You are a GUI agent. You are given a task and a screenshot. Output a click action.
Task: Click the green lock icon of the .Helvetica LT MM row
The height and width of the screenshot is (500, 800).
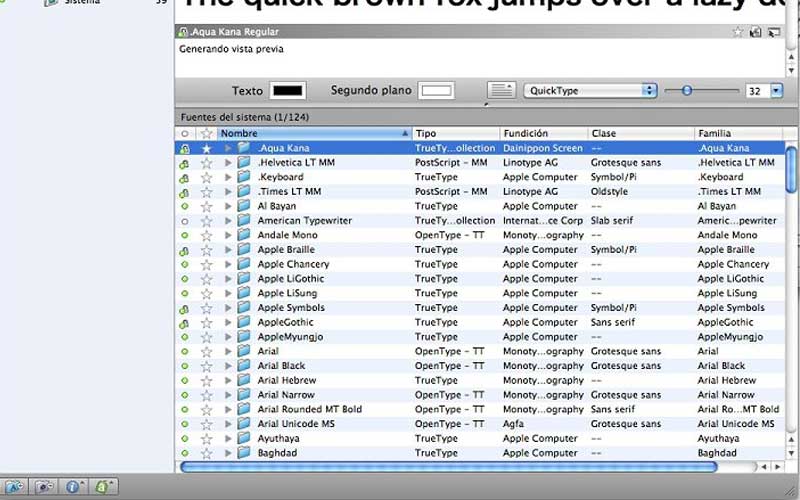click(x=184, y=163)
